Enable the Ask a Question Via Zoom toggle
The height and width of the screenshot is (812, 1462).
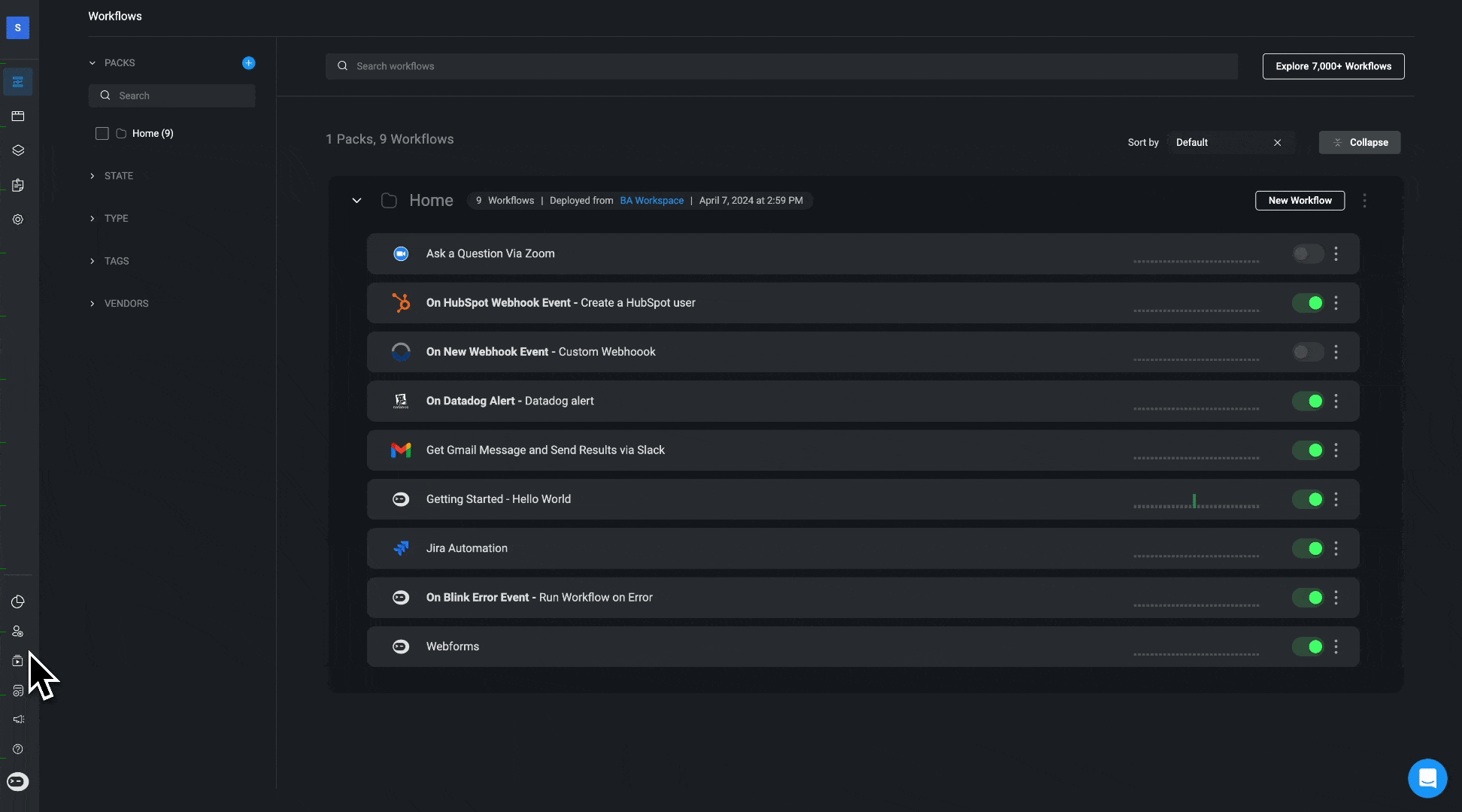[x=1308, y=254]
